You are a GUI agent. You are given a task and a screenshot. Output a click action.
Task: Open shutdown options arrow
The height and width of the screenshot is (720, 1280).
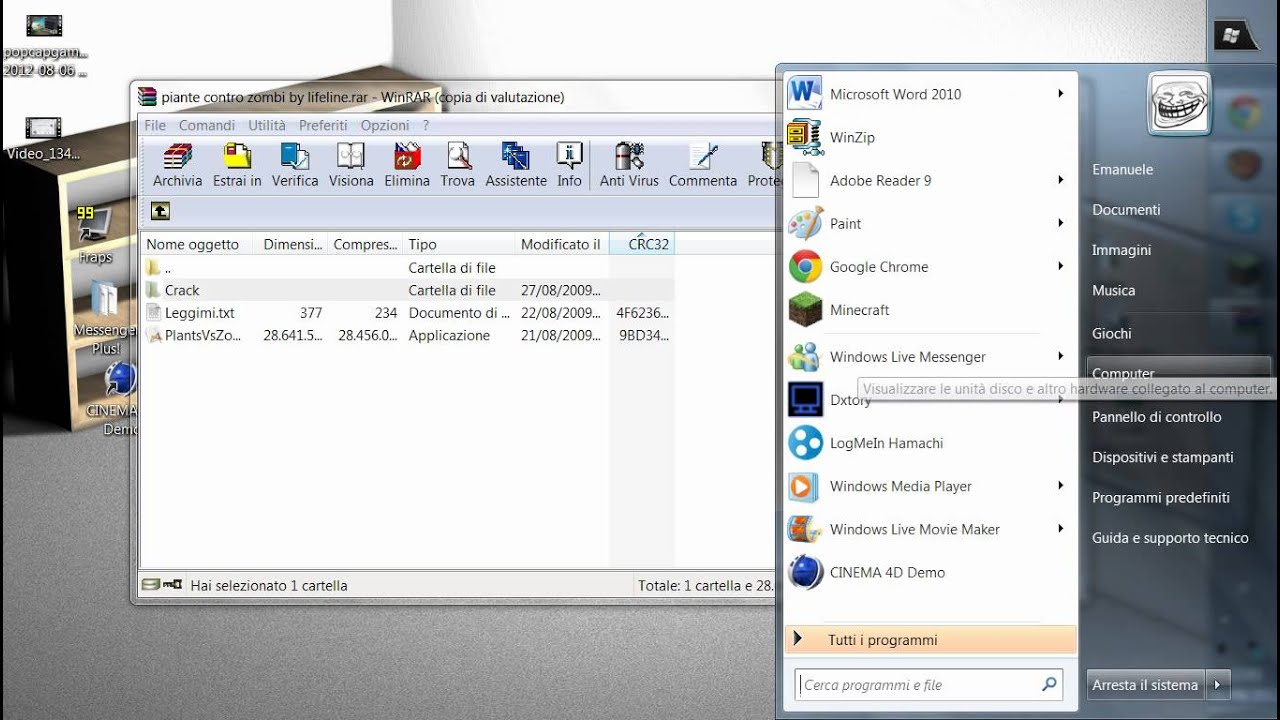(1218, 685)
